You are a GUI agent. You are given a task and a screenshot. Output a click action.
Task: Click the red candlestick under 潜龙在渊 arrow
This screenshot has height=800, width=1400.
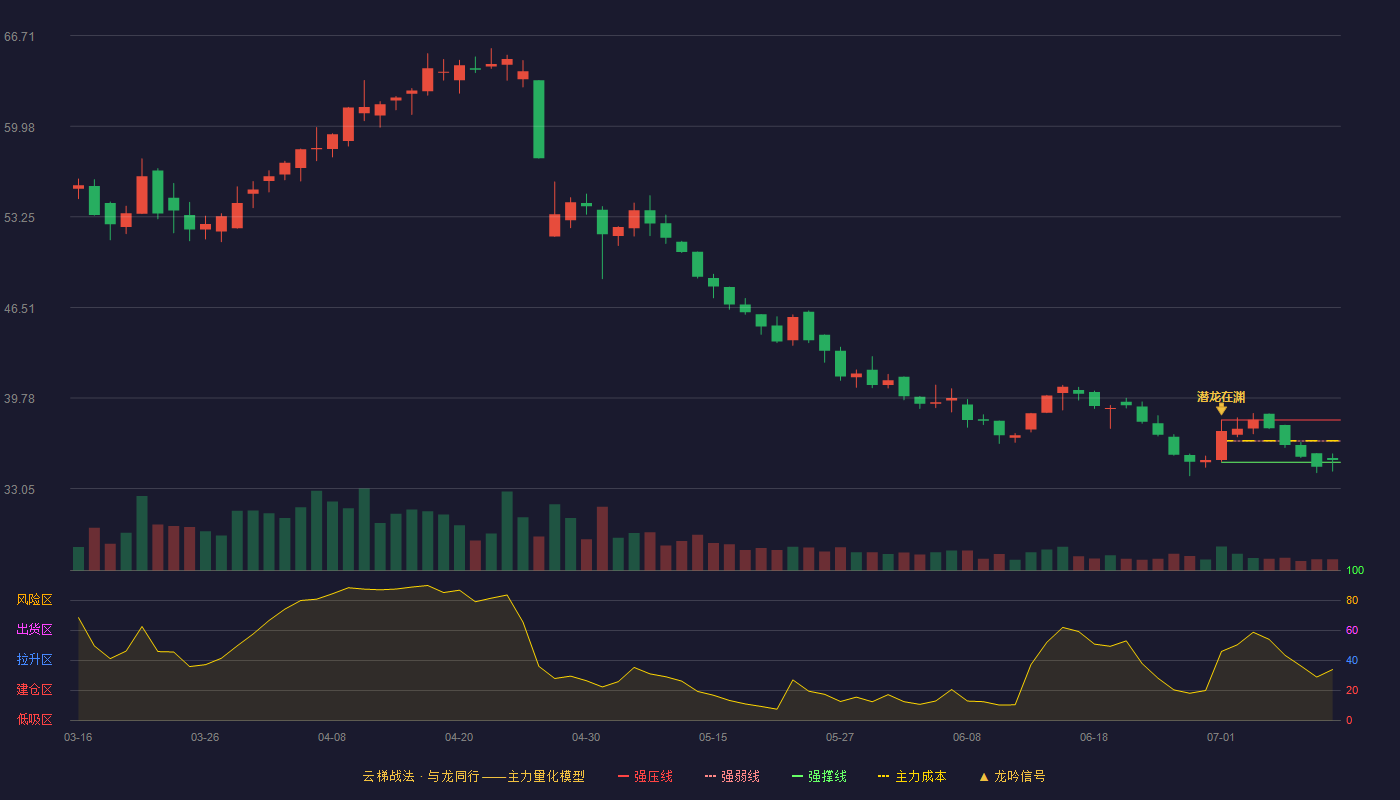click(x=1221, y=446)
